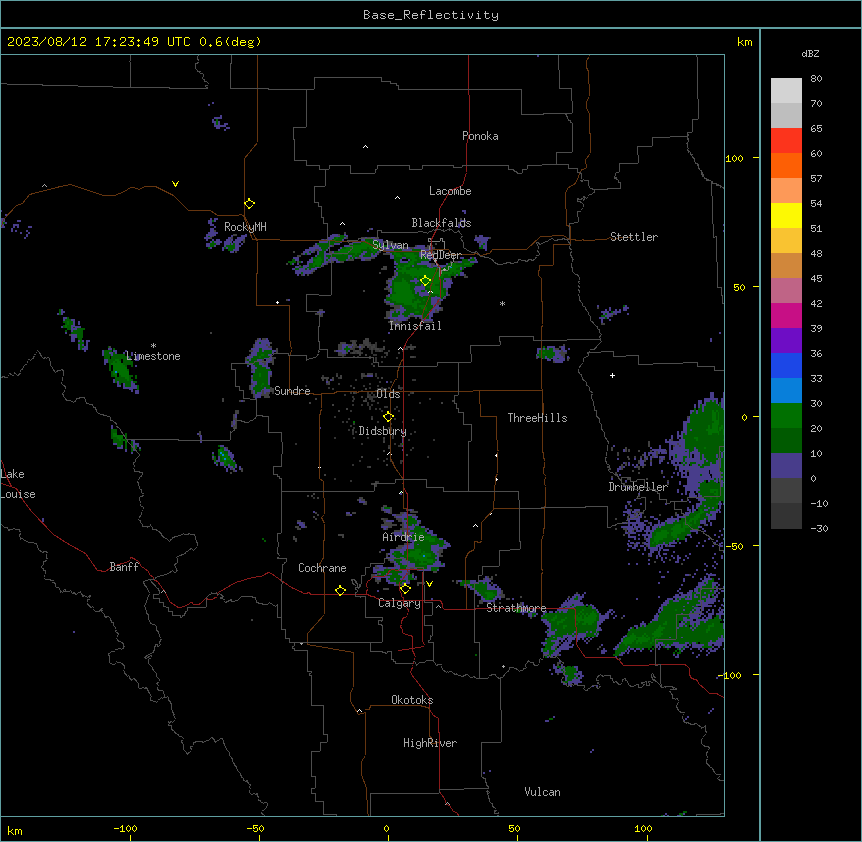Click the asterisk marker above Limestone label
Viewport: 862px width, 842px height.
tap(153, 346)
